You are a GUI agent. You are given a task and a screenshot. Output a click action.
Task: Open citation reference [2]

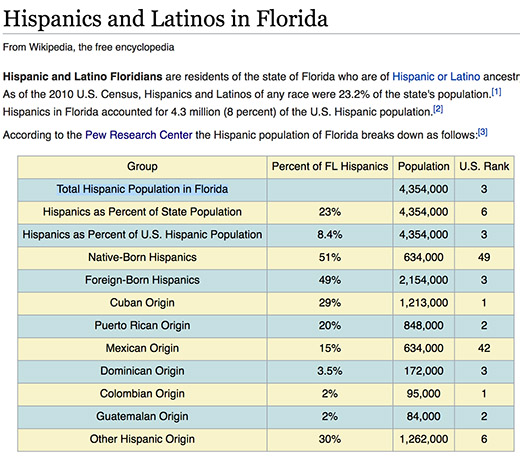click(438, 109)
